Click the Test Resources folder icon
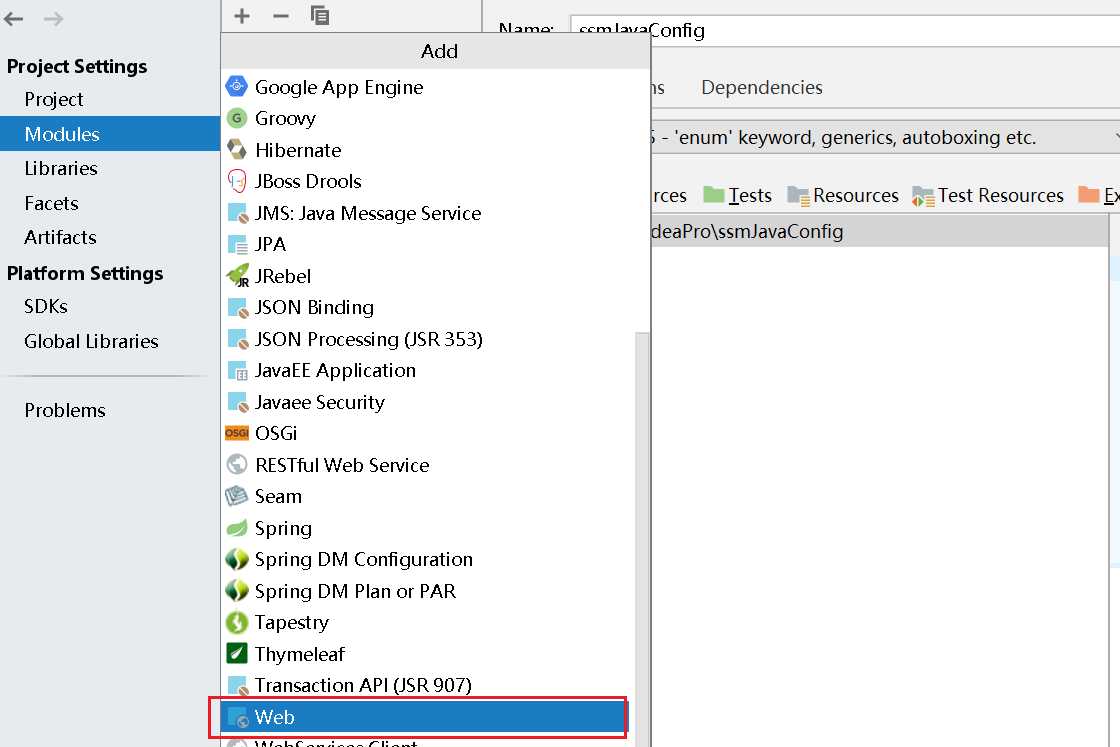 tap(923, 196)
